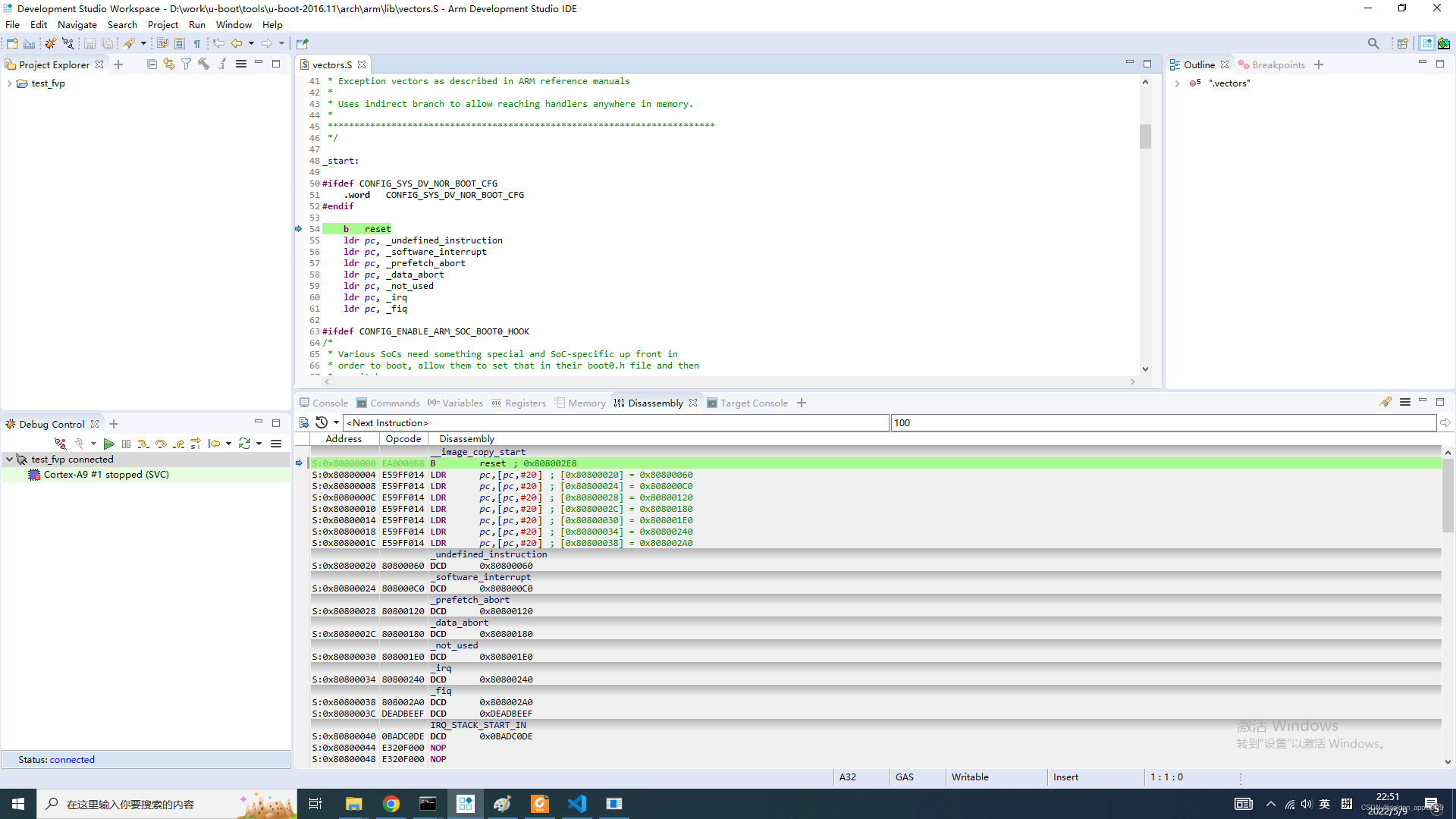This screenshot has width=1456, height=819.
Task: Expand the test_fvp project in Project Explorer
Action: click(x=10, y=83)
